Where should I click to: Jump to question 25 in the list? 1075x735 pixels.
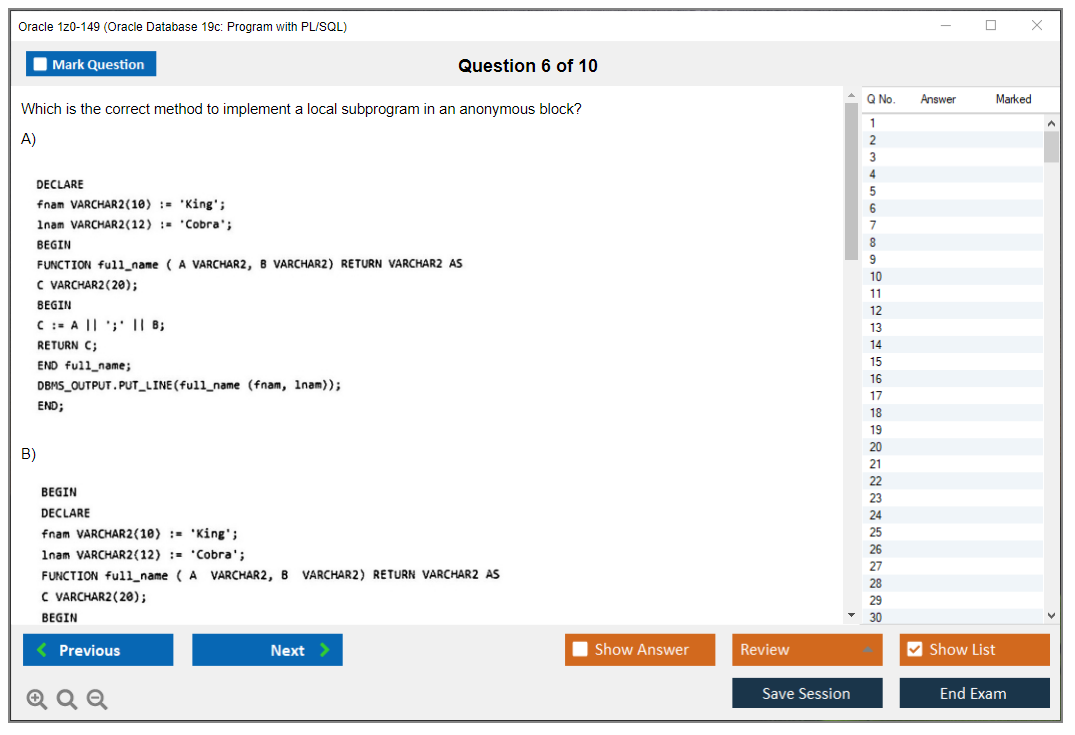pyautogui.click(x=876, y=532)
